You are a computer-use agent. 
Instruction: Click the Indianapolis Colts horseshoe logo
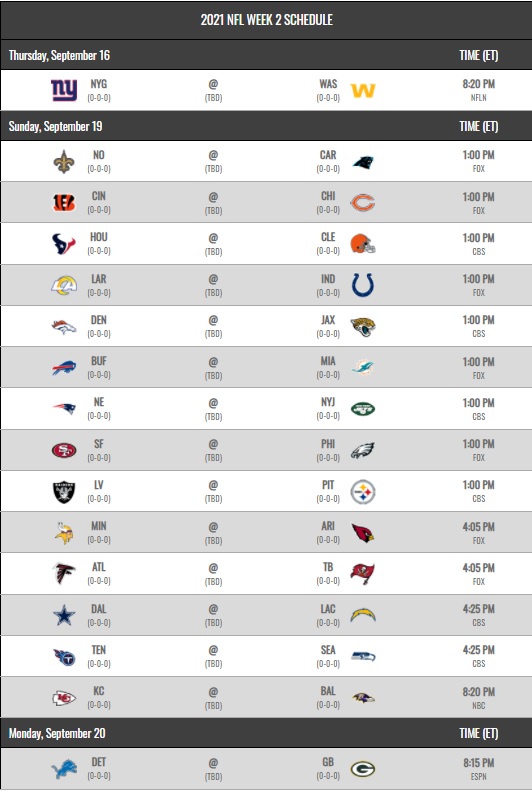click(363, 285)
